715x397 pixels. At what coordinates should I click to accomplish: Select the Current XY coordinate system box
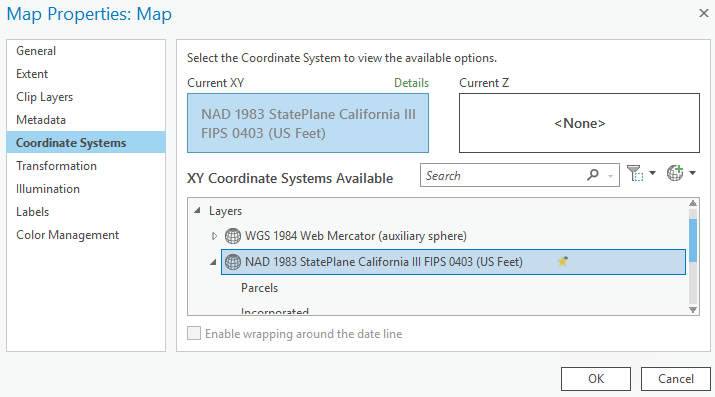point(308,123)
